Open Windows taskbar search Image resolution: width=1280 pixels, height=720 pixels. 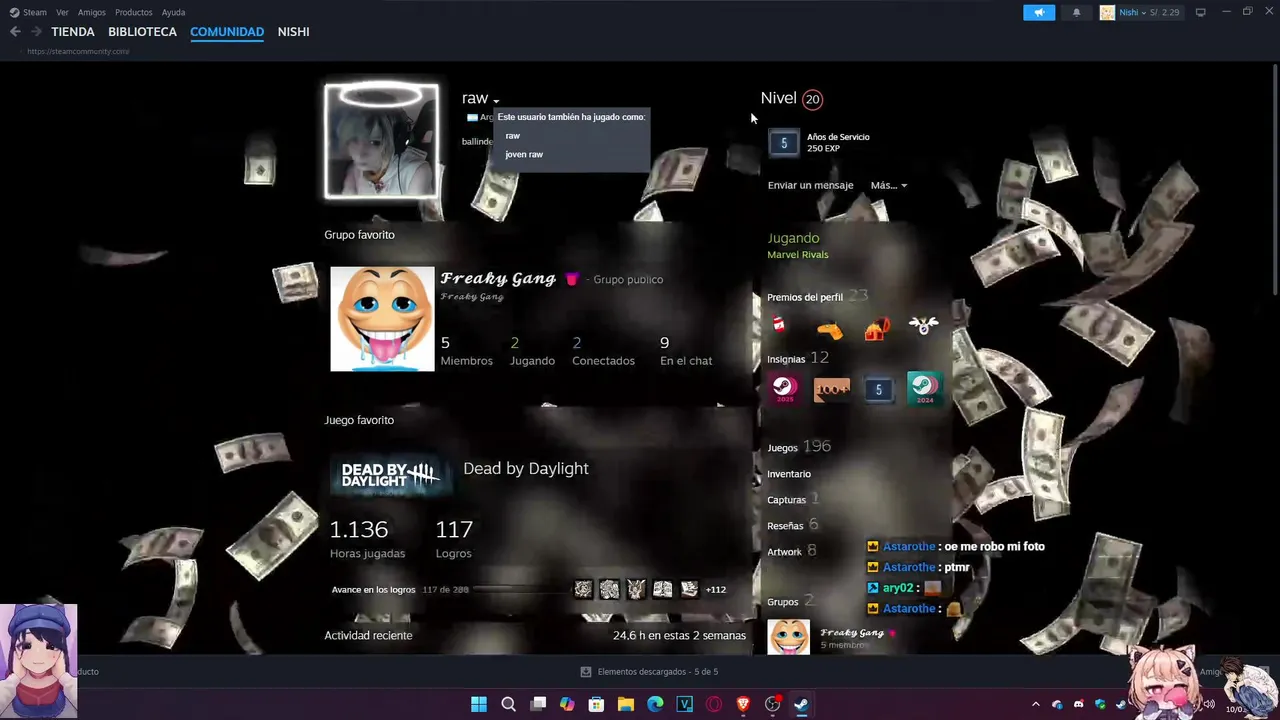(x=508, y=704)
